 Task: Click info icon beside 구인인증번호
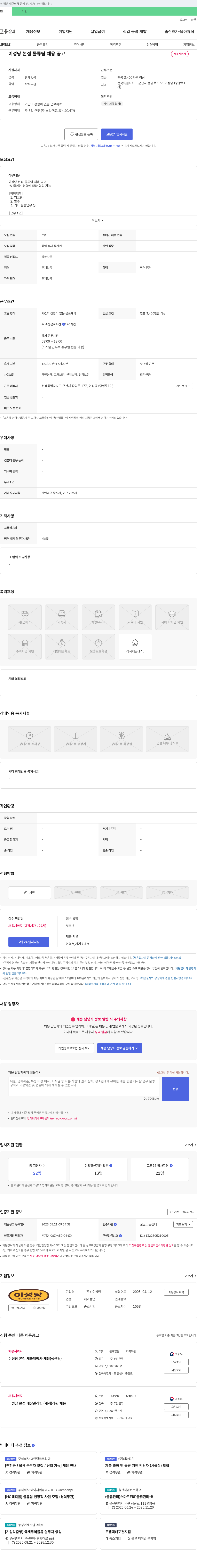coord(120,1236)
